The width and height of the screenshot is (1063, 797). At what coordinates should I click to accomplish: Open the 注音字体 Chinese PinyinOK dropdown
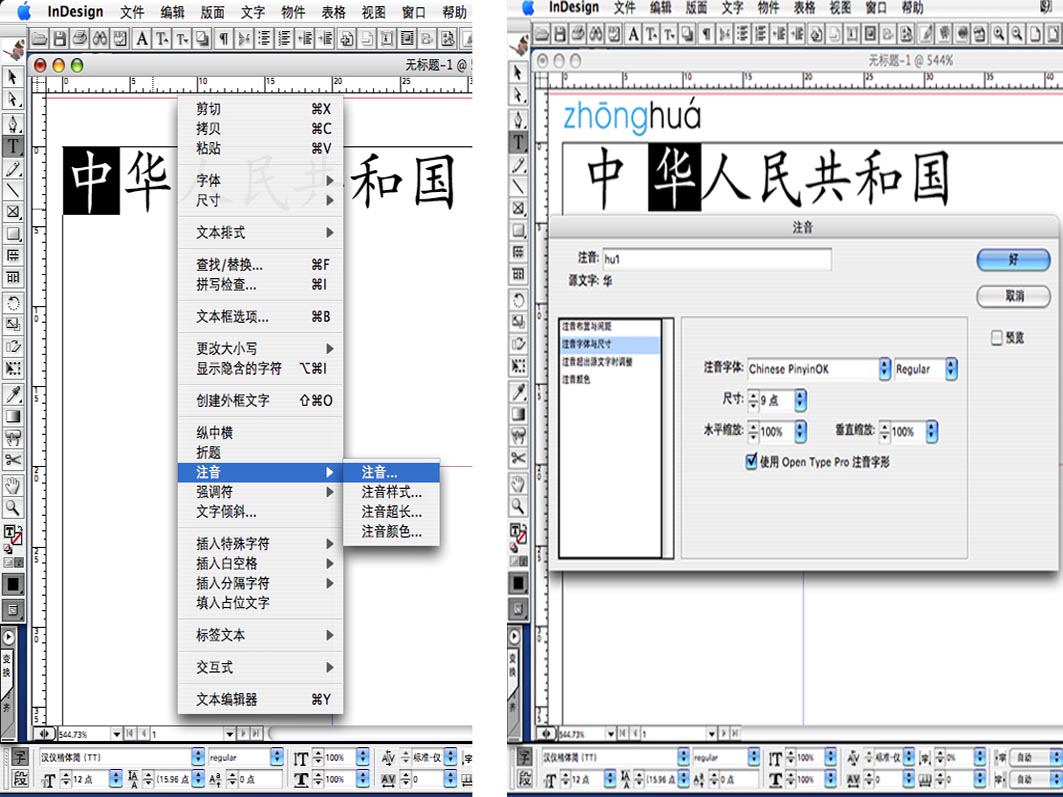884,369
